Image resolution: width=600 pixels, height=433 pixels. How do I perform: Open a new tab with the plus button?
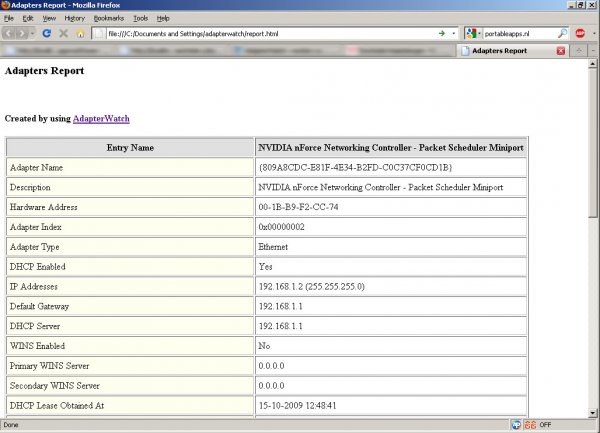[x=579, y=51]
